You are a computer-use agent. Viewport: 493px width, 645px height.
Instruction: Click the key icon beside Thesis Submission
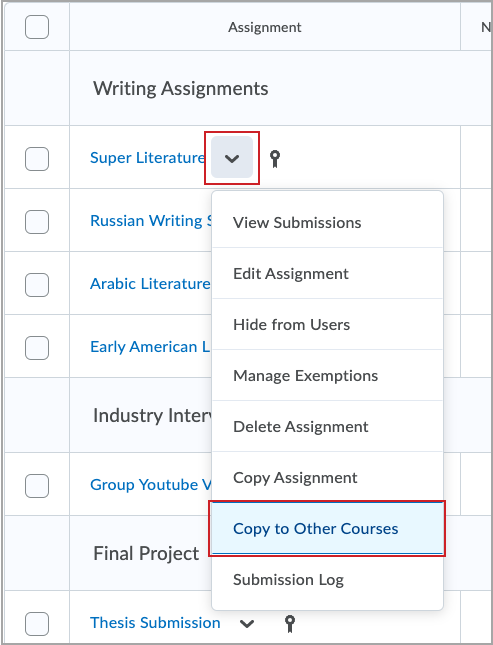click(290, 624)
